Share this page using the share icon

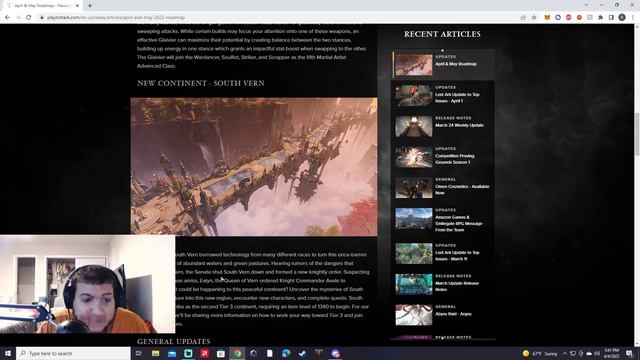coord(523,18)
